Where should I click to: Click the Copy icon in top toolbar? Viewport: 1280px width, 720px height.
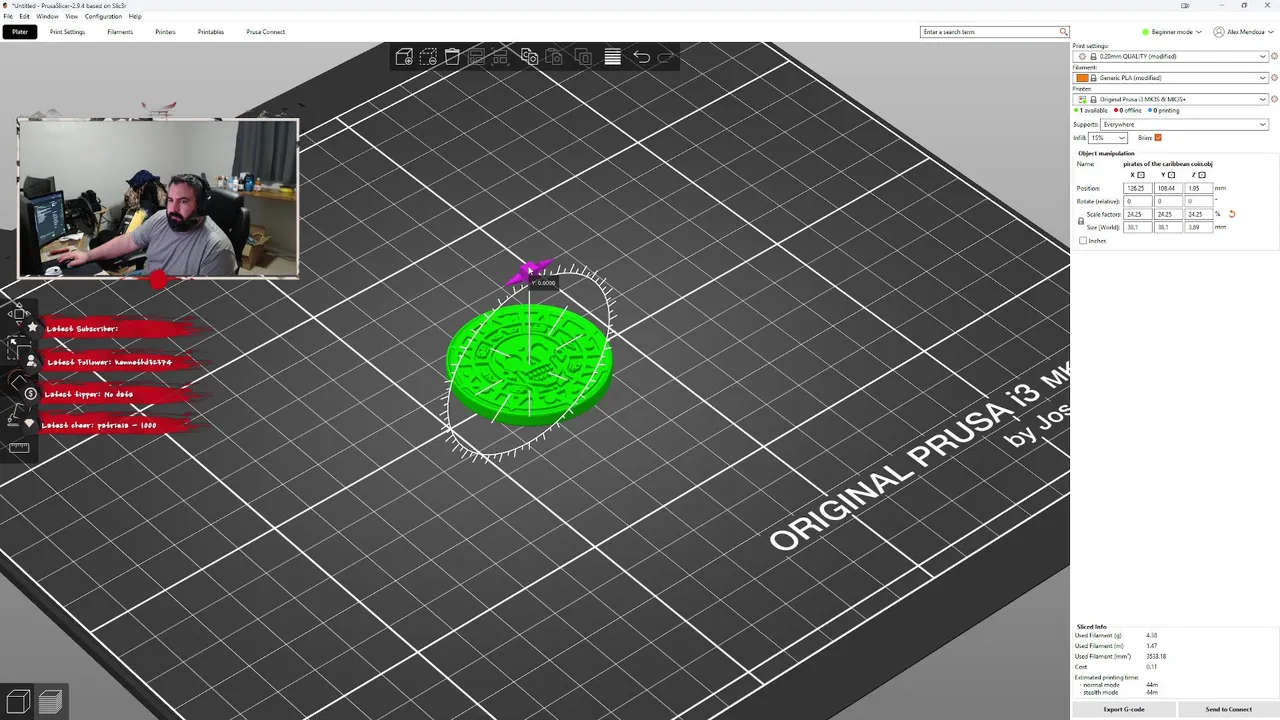point(529,57)
